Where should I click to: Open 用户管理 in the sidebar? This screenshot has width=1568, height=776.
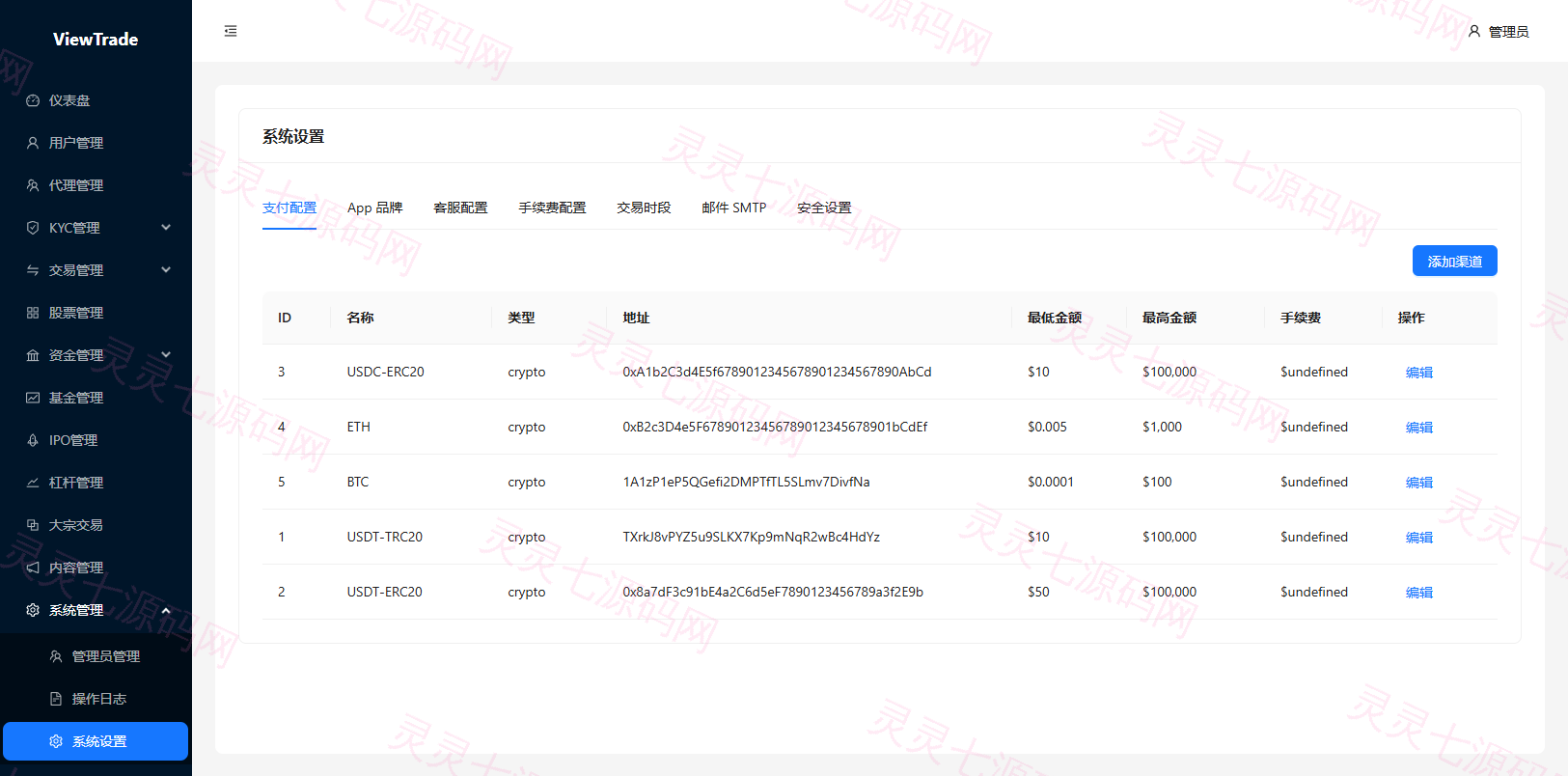tap(96, 143)
